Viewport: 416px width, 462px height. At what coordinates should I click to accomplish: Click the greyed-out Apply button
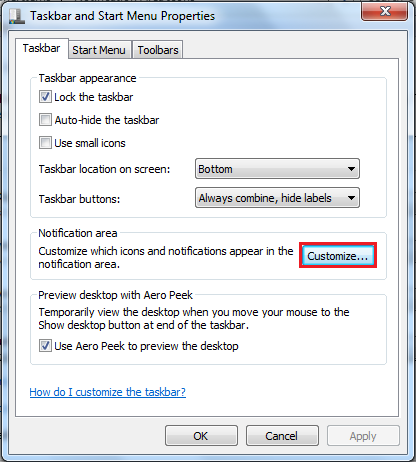363,436
